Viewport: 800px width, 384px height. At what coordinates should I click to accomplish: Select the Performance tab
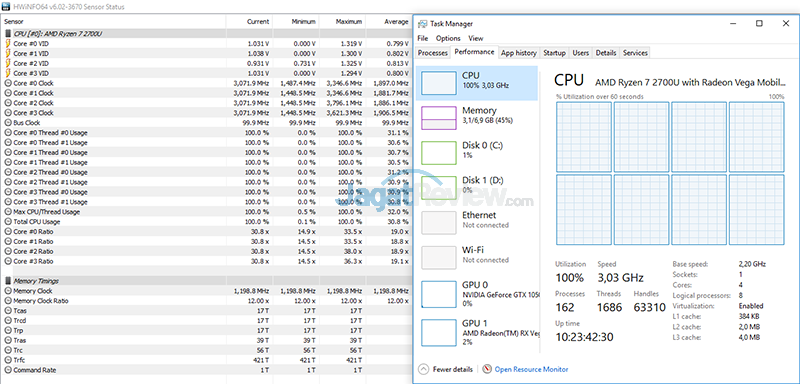pyautogui.click(x=474, y=52)
